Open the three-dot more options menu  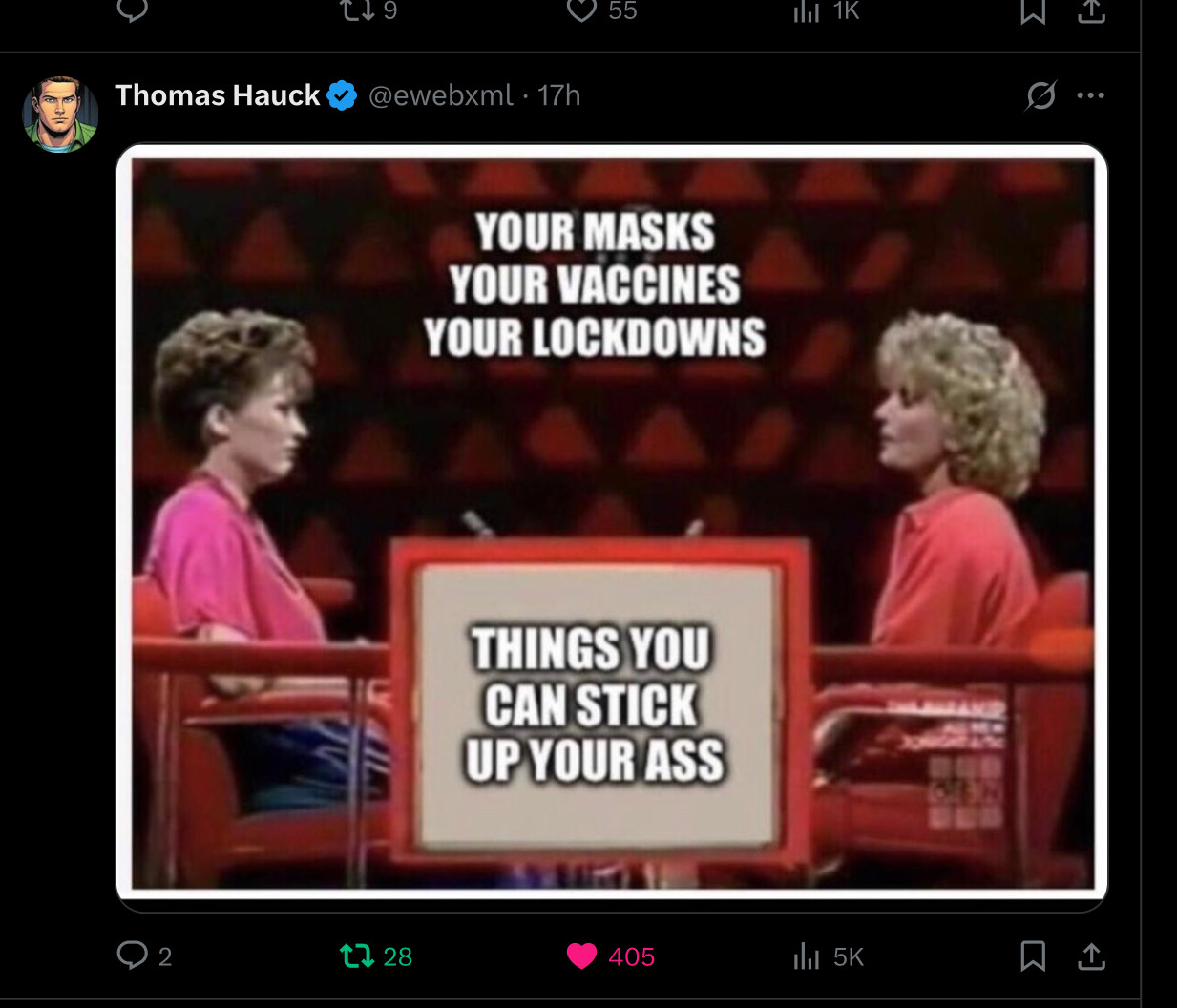coord(1090,95)
